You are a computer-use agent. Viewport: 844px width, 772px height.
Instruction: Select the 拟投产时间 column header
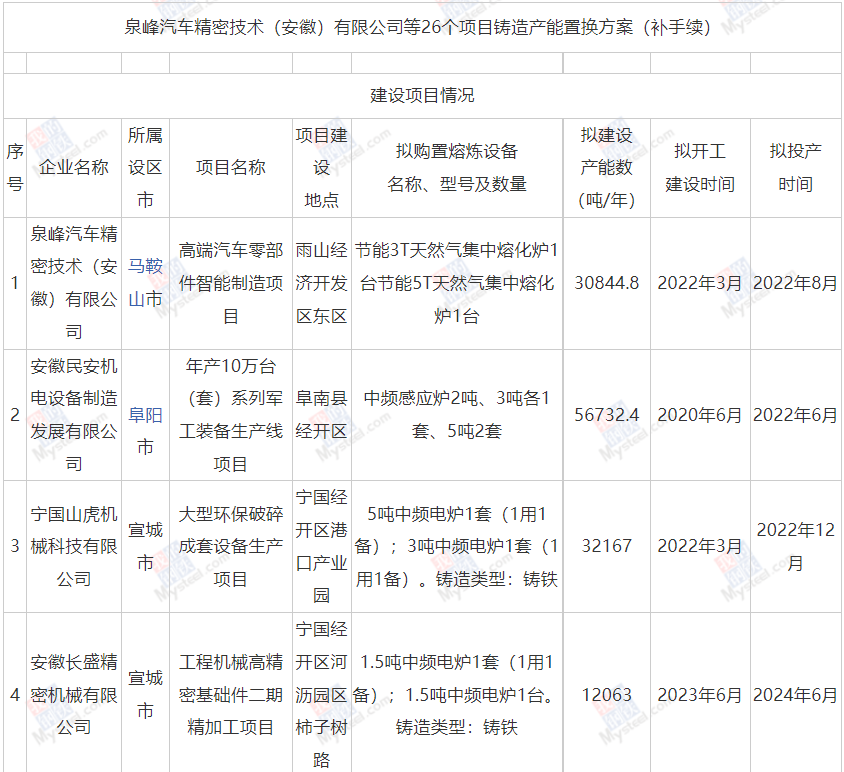pos(796,167)
